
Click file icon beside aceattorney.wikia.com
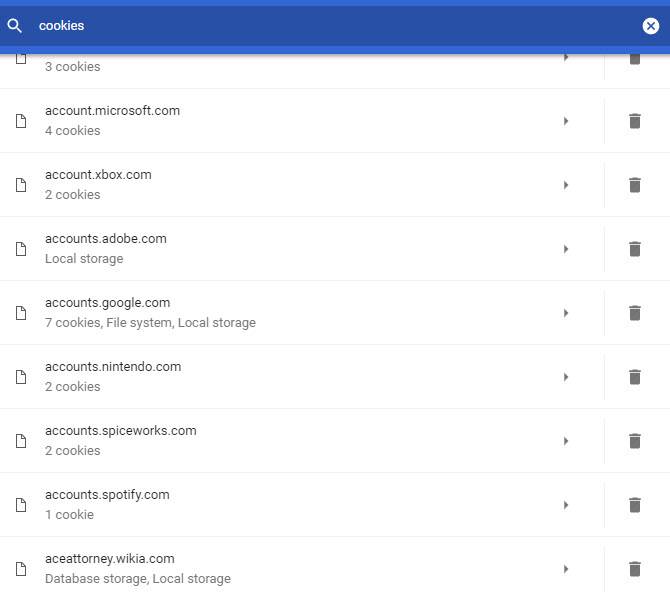click(21, 569)
